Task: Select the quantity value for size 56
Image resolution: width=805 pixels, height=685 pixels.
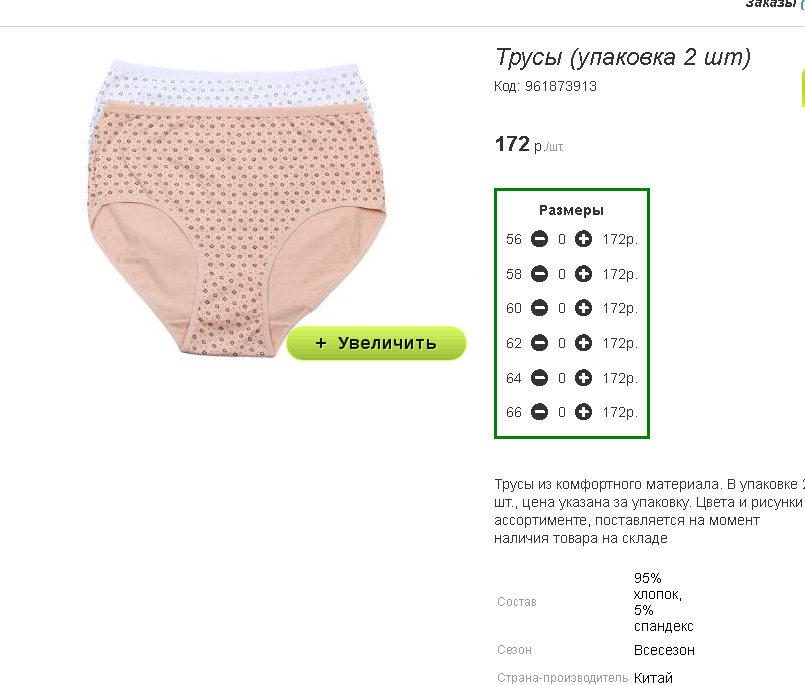Action: [x=562, y=239]
